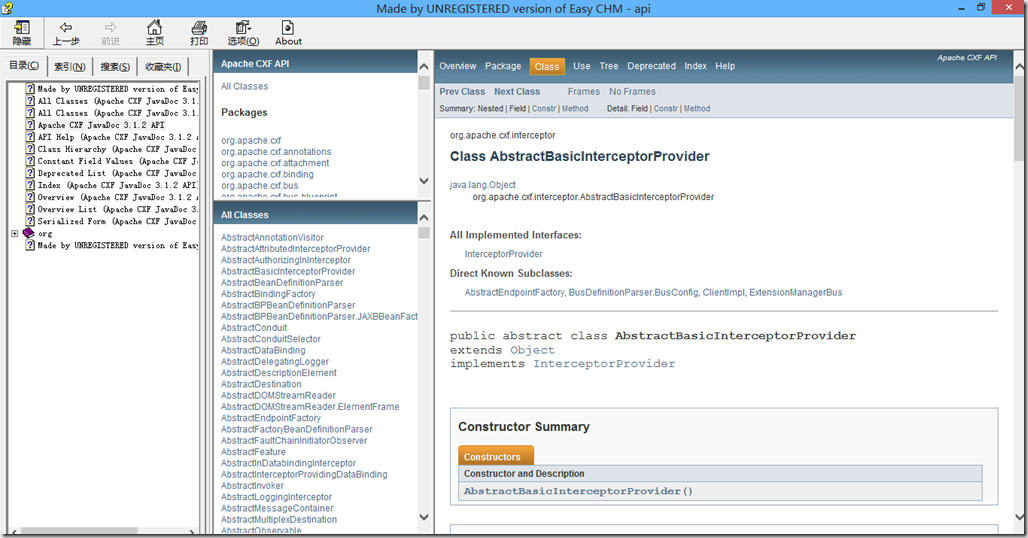Image resolution: width=1028 pixels, height=538 pixels.
Task: Select the highlighted Class navigation item
Action: click(547, 66)
